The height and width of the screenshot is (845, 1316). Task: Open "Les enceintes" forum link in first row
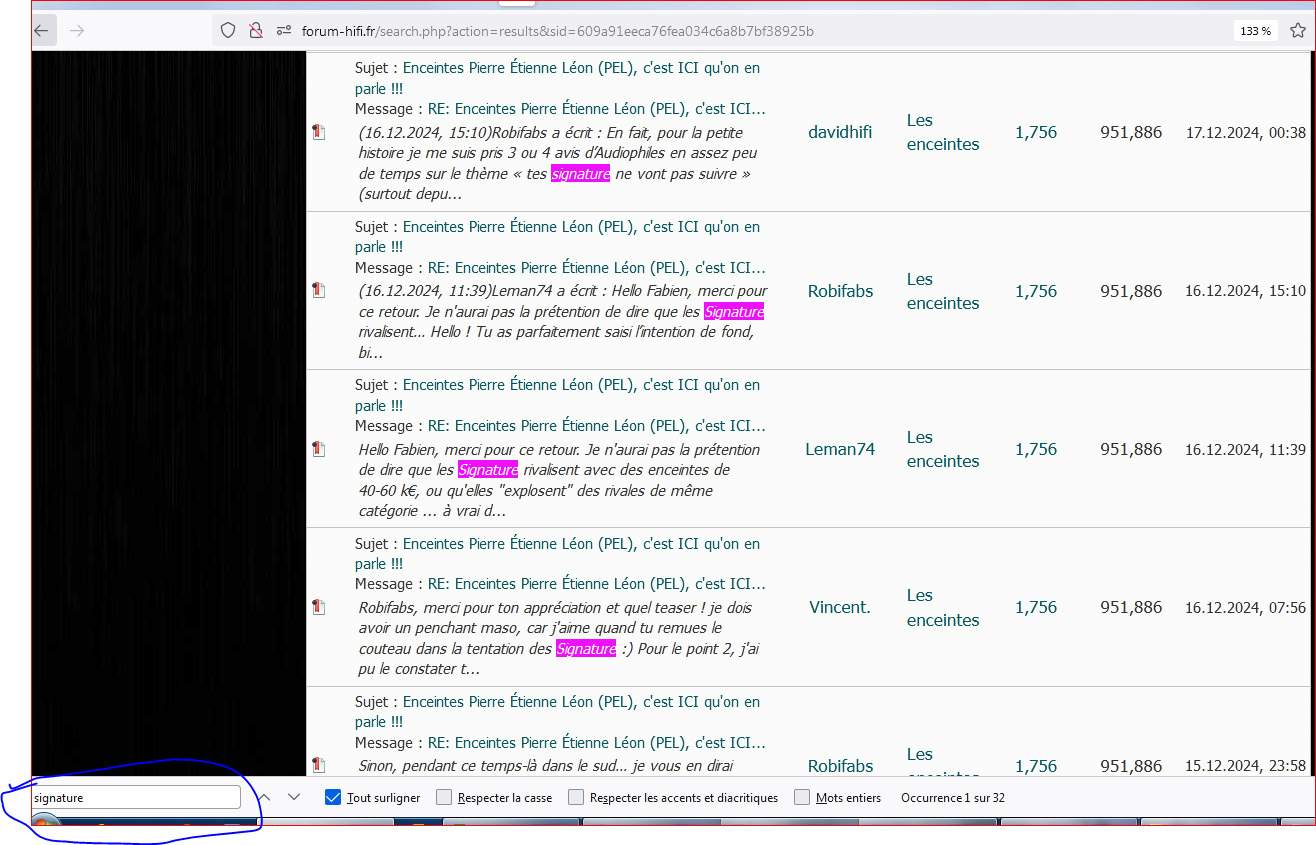[x=943, y=132]
